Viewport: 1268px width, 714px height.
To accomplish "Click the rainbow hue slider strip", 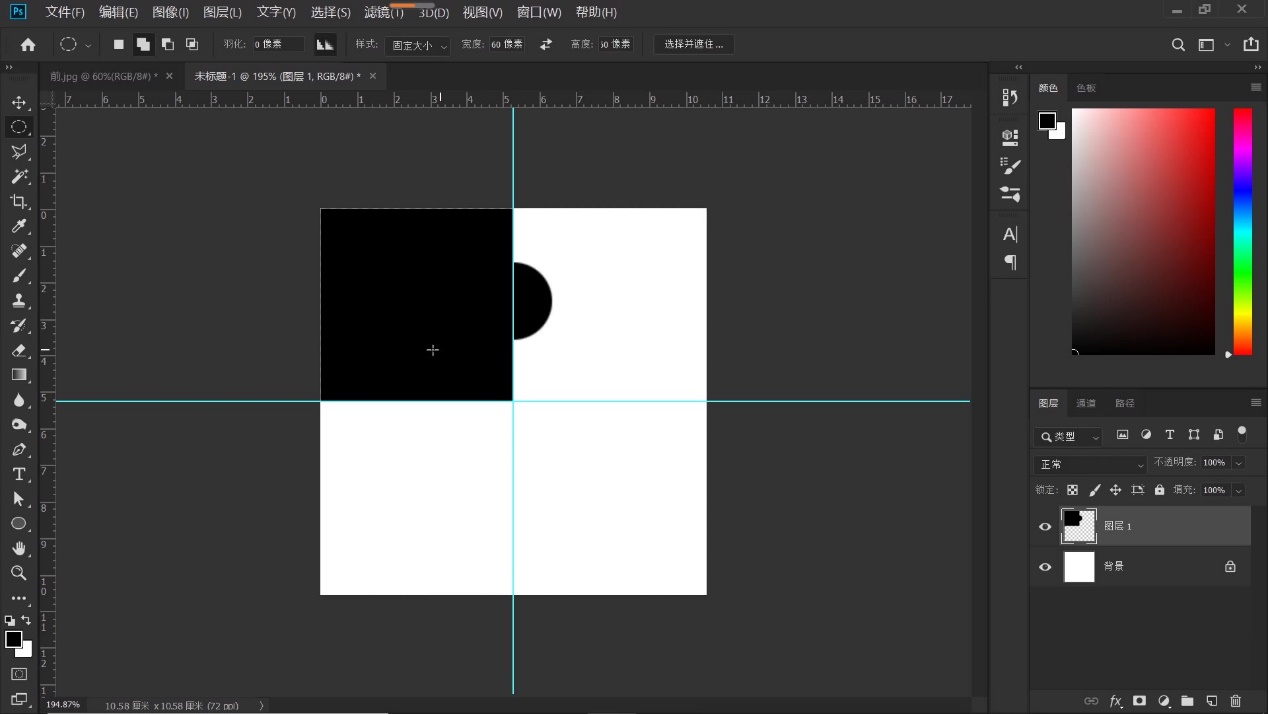I will (x=1242, y=230).
